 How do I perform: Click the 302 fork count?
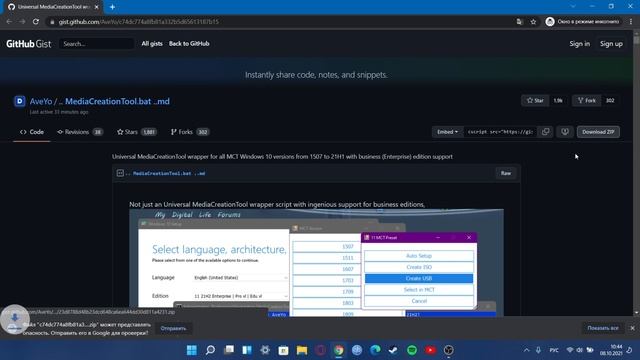pos(610,100)
